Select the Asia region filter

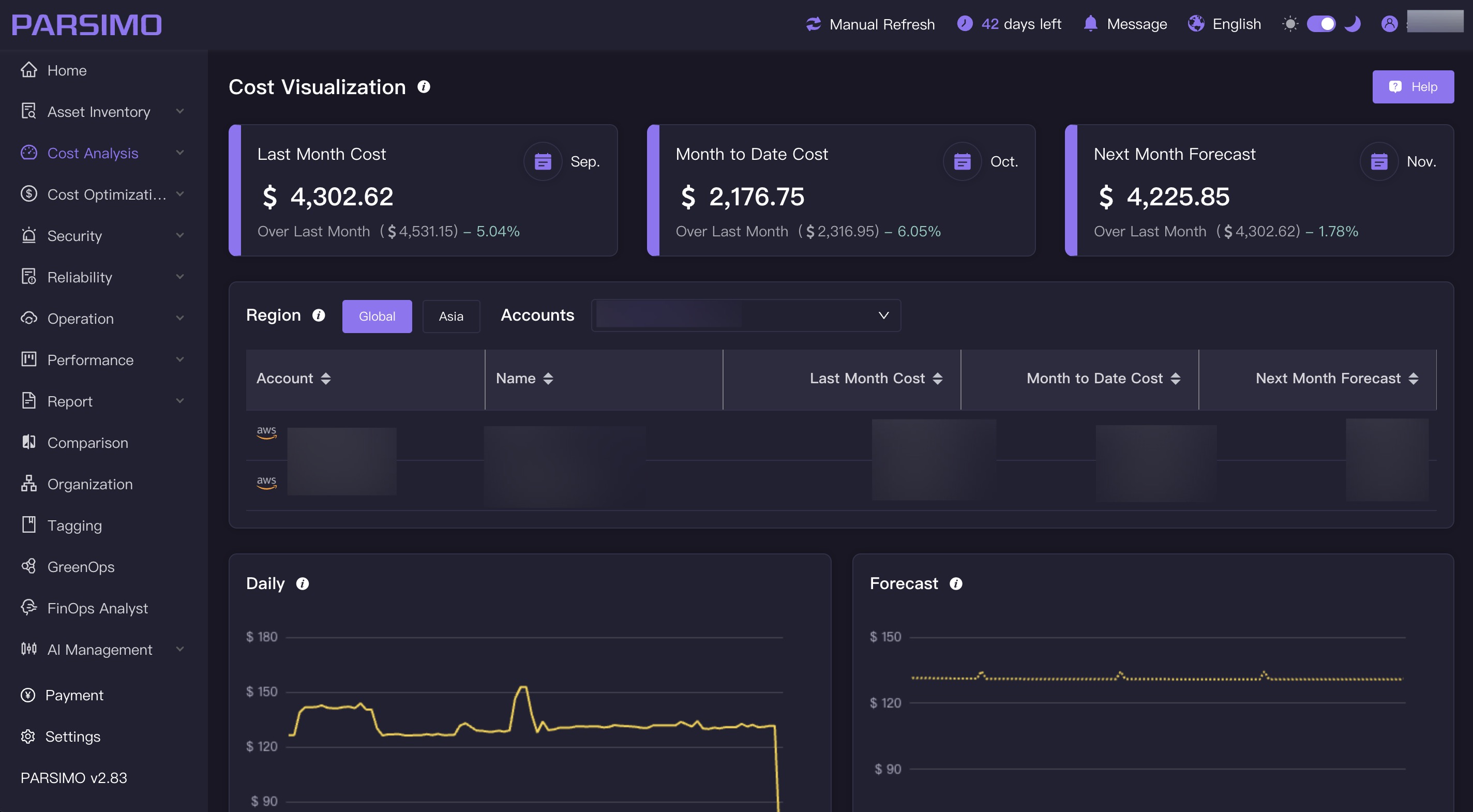click(450, 316)
